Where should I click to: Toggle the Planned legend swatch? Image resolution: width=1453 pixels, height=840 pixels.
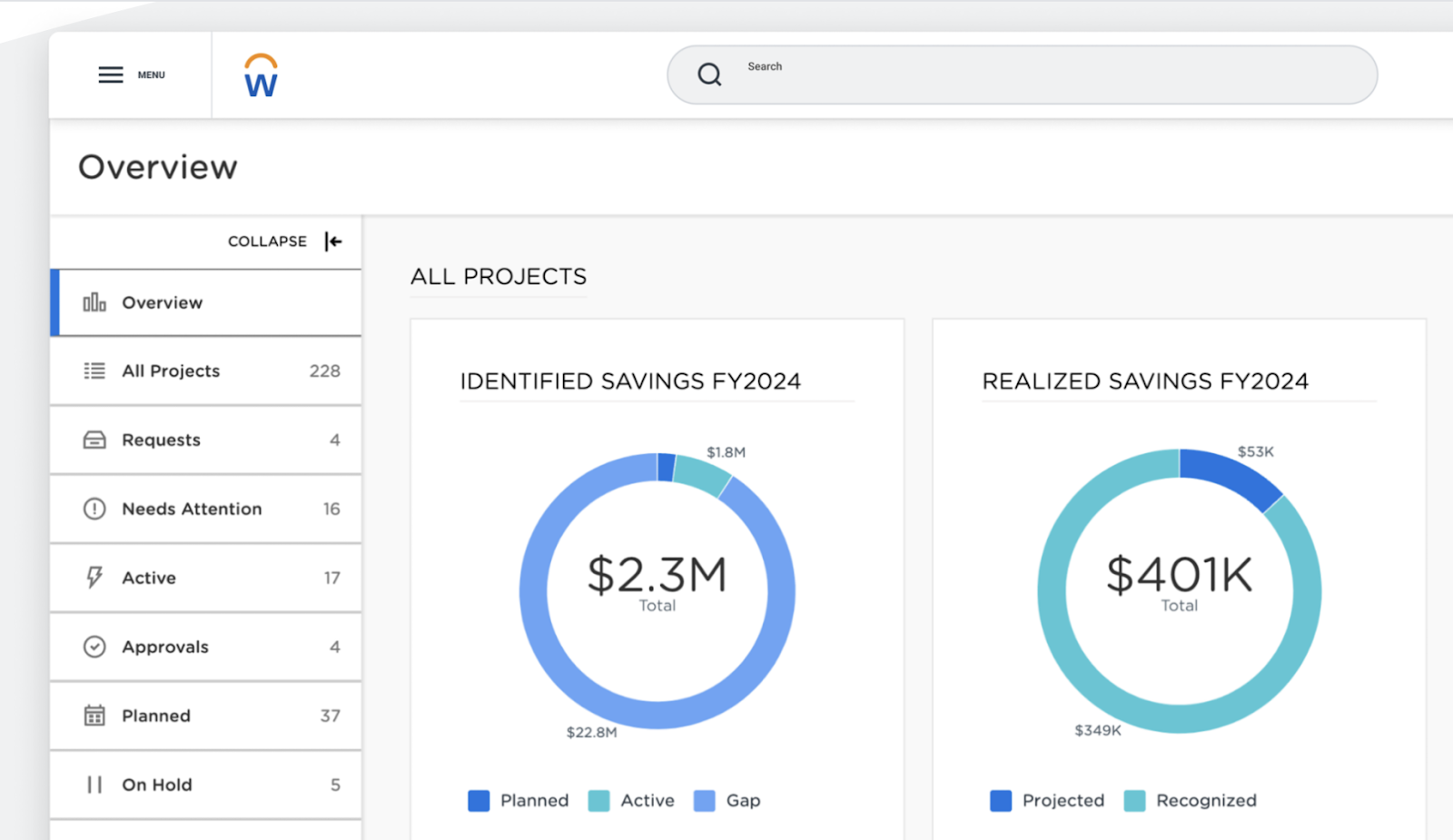pyautogui.click(x=479, y=800)
